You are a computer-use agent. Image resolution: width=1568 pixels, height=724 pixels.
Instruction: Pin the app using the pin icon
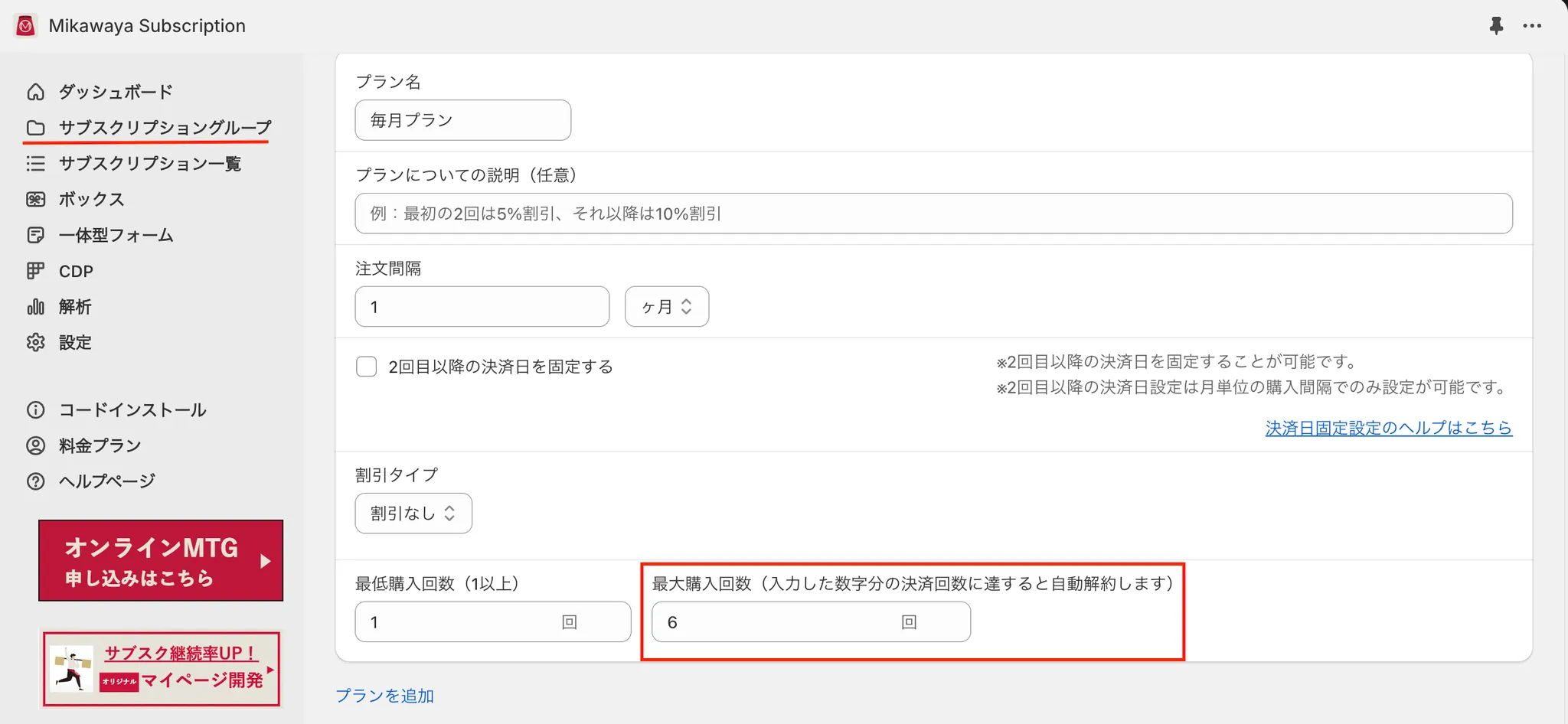click(x=1496, y=26)
